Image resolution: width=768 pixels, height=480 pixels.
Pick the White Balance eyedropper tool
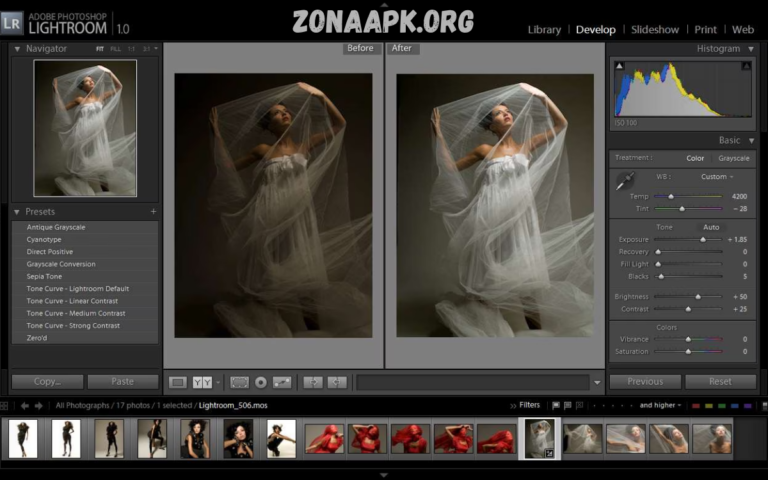pyautogui.click(x=625, y=181)
